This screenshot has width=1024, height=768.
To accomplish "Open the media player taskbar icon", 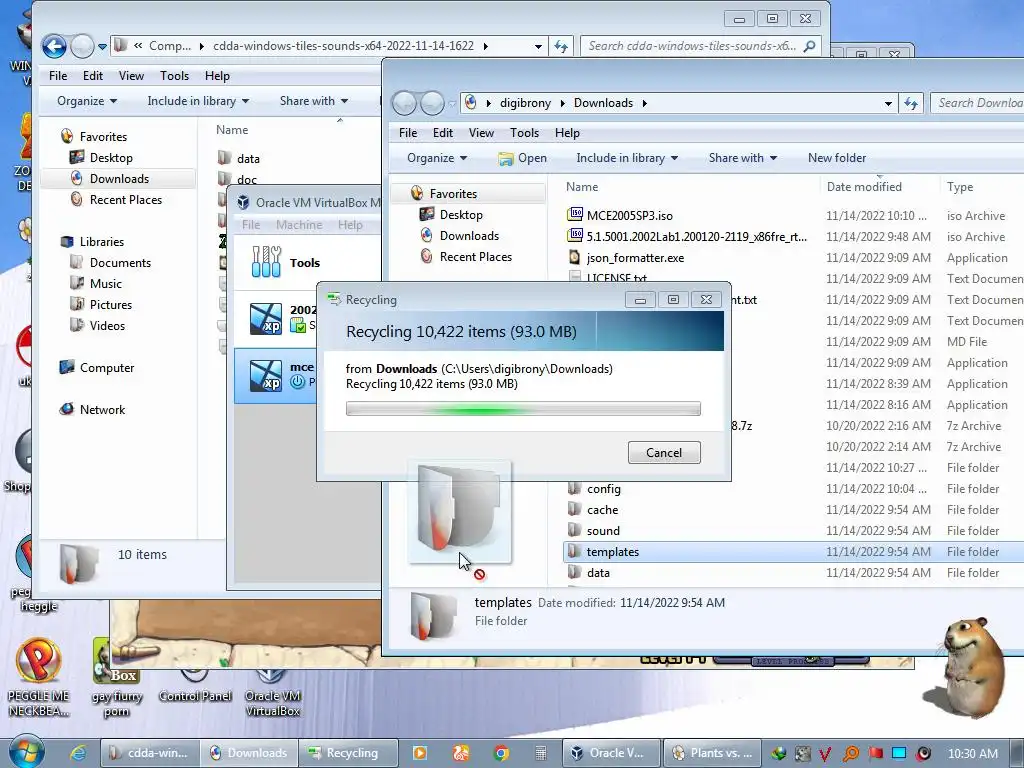I will click(x=419, y=753).
